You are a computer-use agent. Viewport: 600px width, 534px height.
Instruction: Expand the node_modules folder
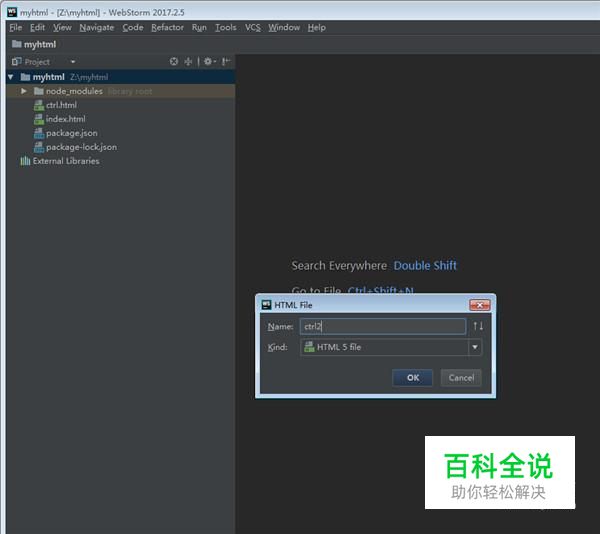[24, 91]
